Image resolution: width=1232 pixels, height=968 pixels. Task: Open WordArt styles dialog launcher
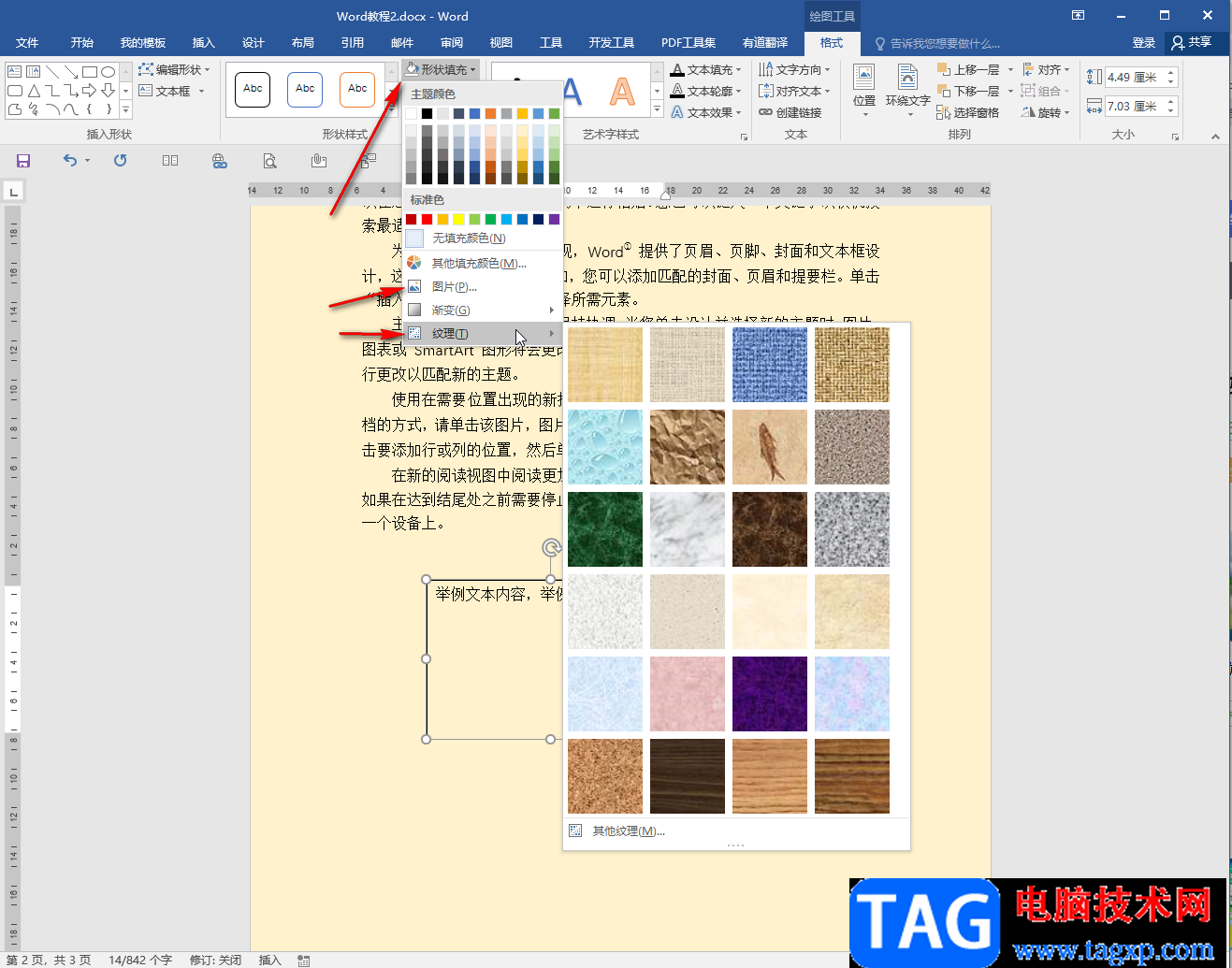point(745,137)
